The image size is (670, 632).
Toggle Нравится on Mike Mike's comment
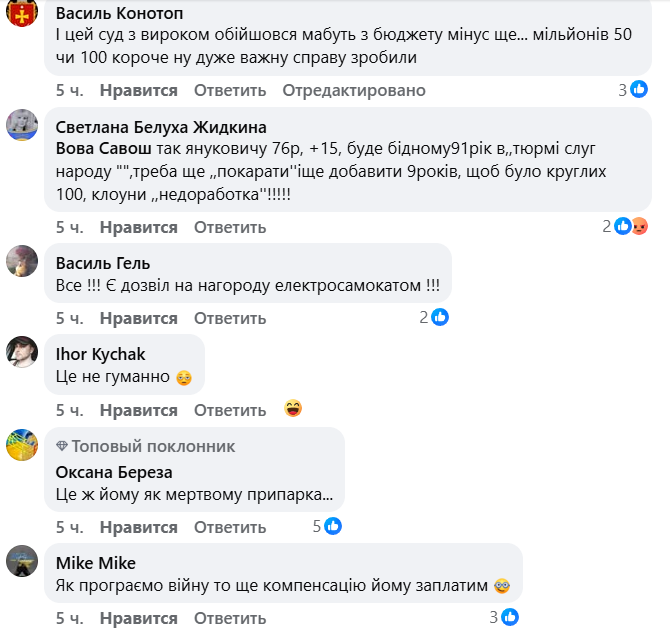point(139,617)
